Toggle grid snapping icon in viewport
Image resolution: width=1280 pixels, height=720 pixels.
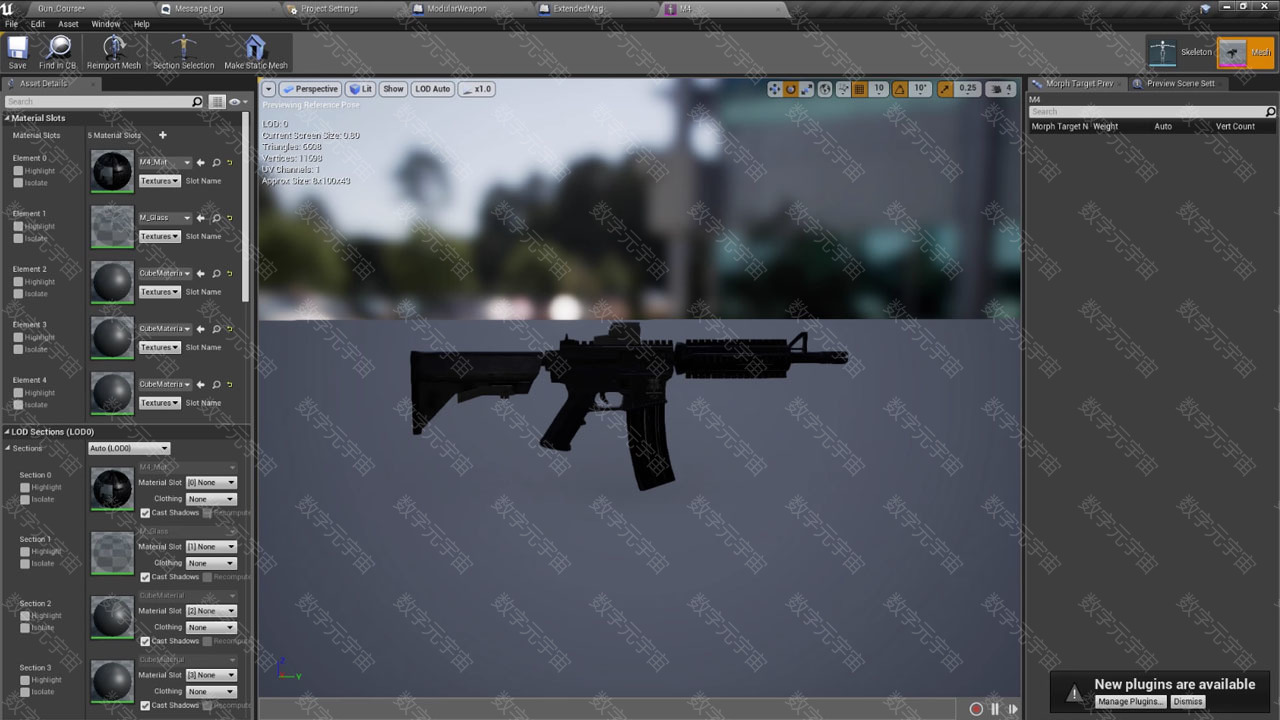point(860,89)
